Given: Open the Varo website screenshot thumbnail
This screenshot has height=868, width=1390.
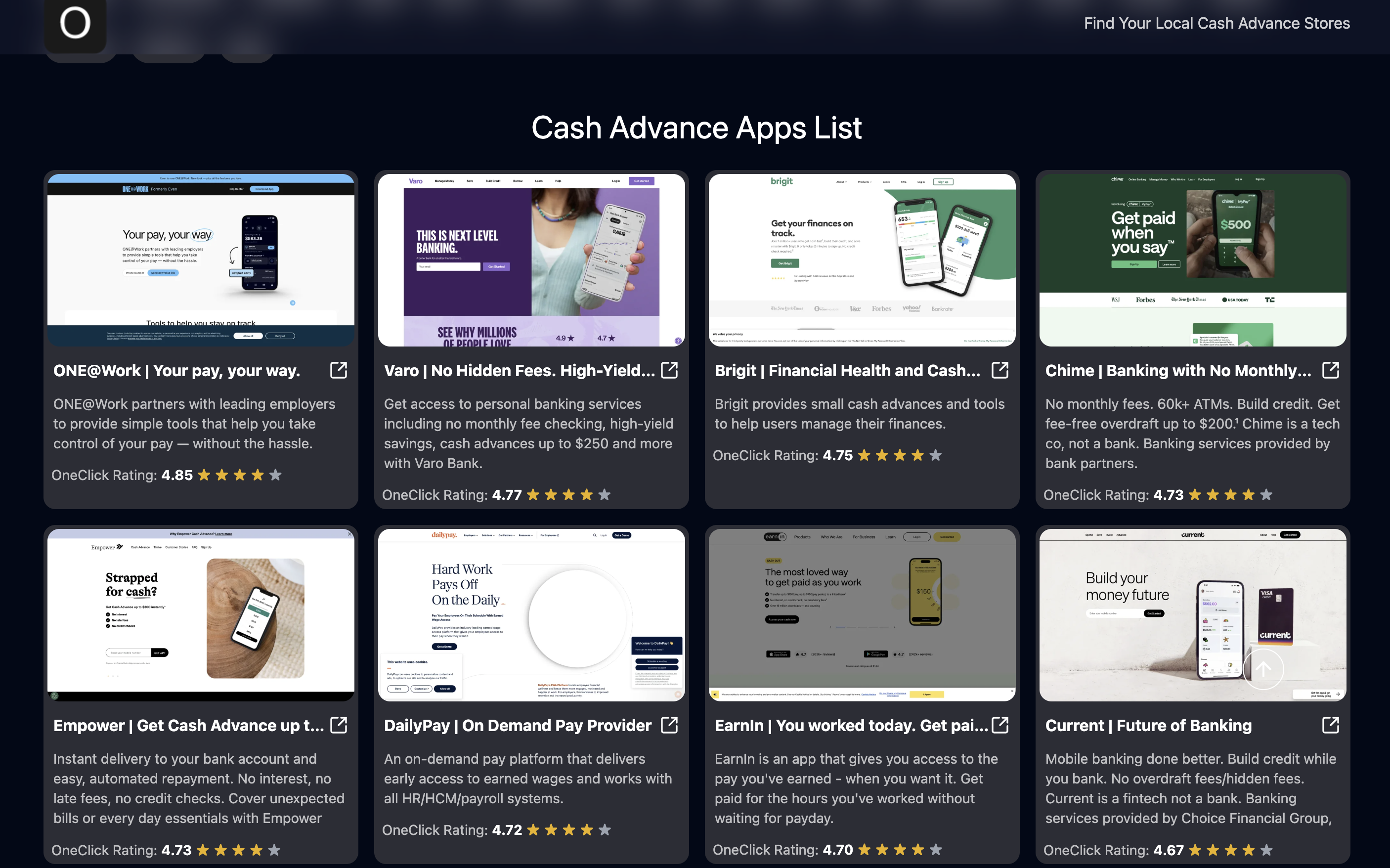Looking at the screenshot, I should pyautogui.click(x=531, y=260).
